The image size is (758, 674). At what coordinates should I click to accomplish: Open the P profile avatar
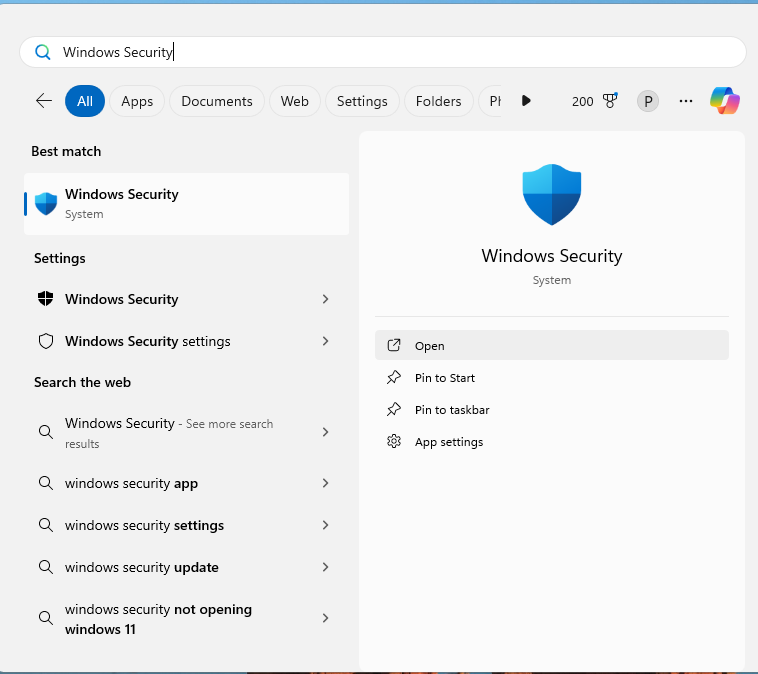648,101
